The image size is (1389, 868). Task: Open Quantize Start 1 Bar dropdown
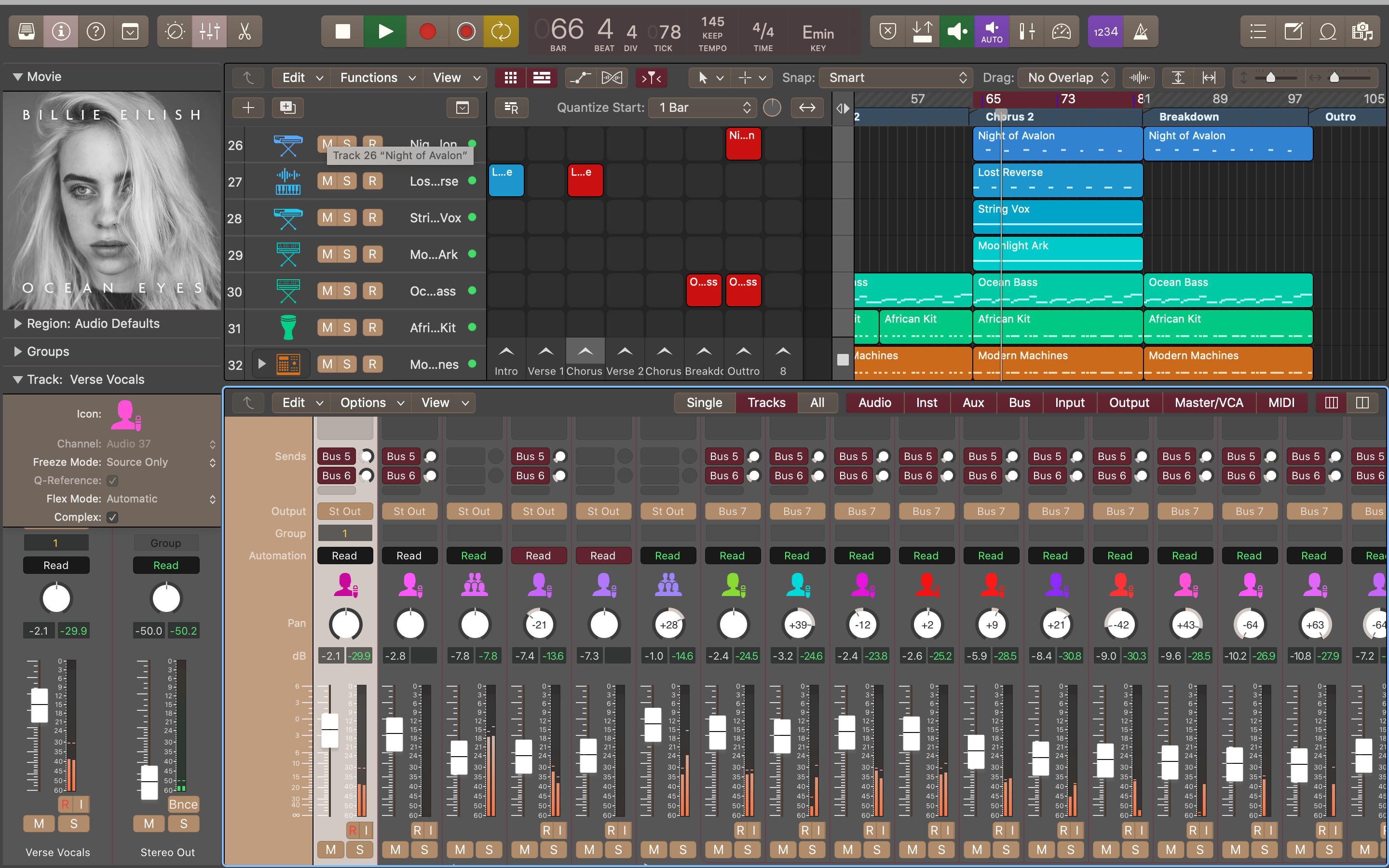704,108
